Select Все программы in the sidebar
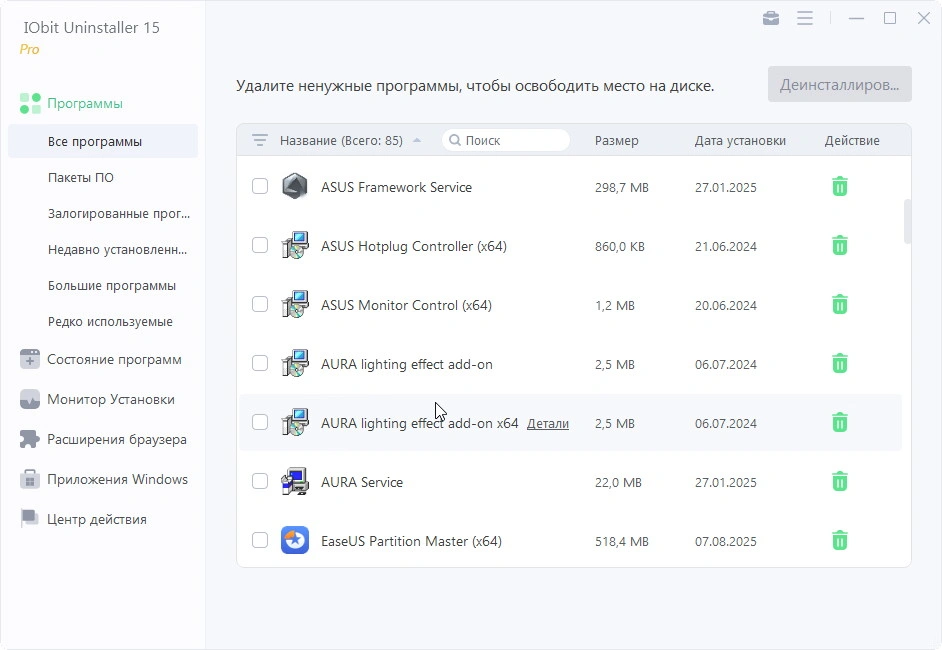Screen dimensions: 942x650 tap(103, 141)
